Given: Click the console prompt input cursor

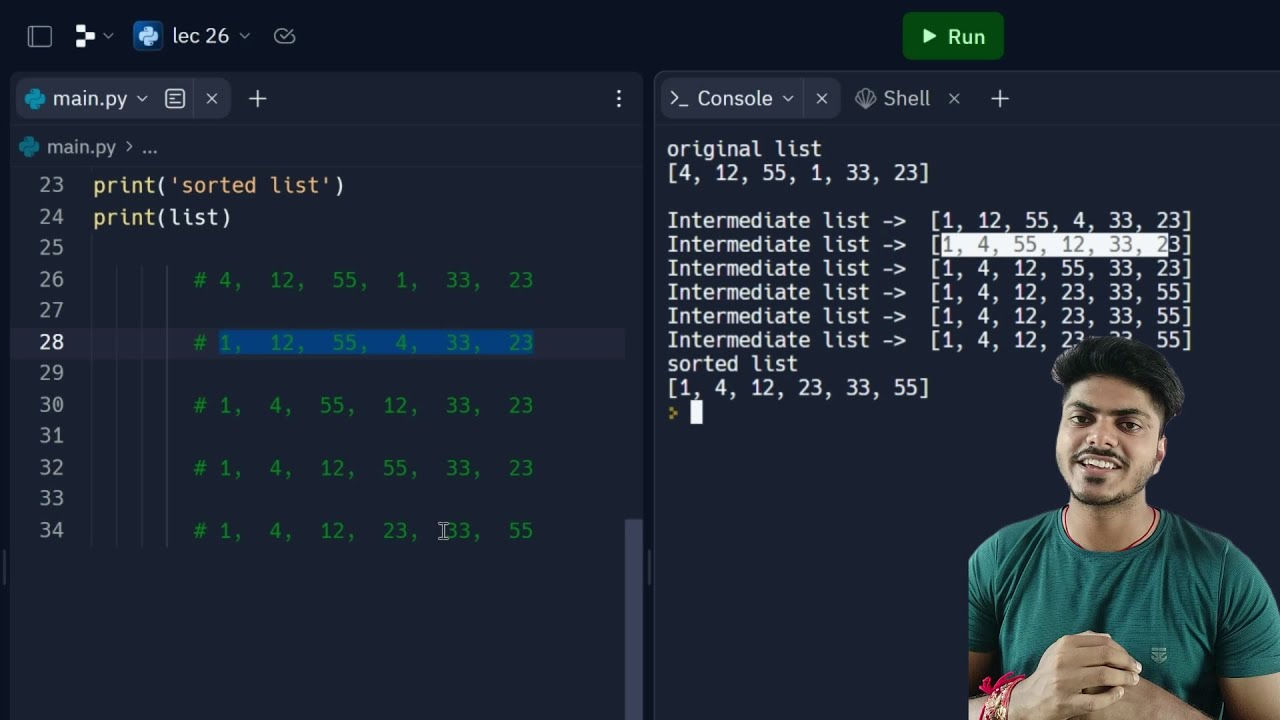Looking at the screenshot, I should (x=696, y=412).
